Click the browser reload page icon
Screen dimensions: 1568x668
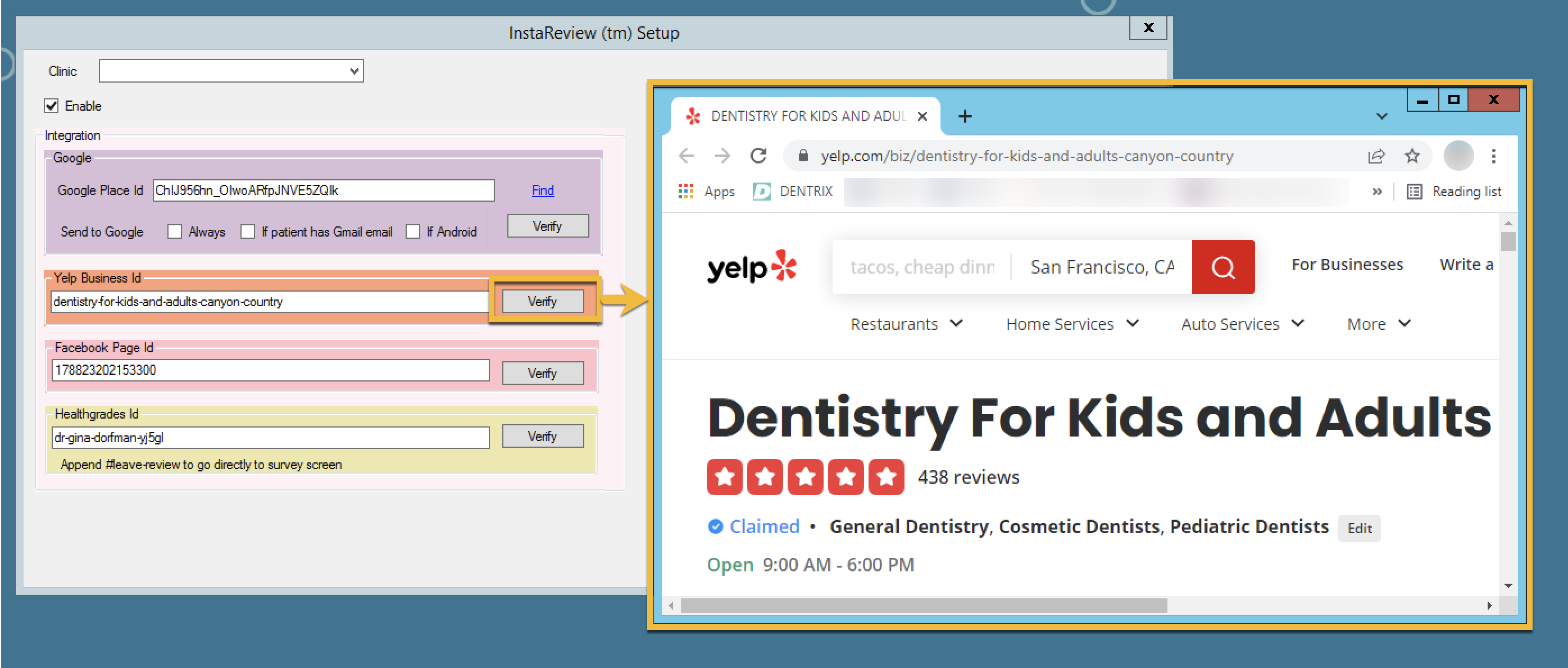[758, 156]
